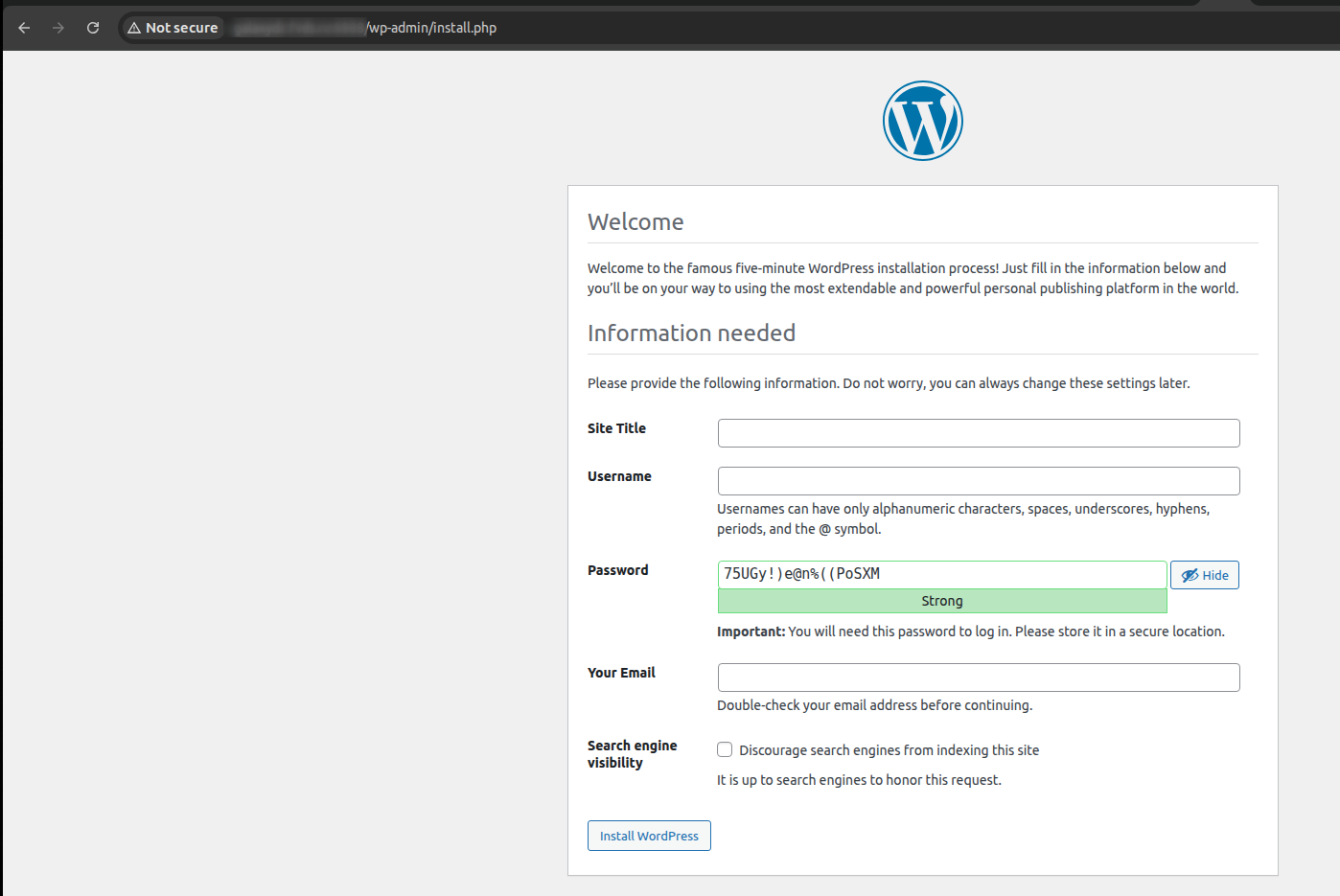This screenshot has width=1340, height=896.
Task: Focus the Site Title text field
Action: point(978,433)
